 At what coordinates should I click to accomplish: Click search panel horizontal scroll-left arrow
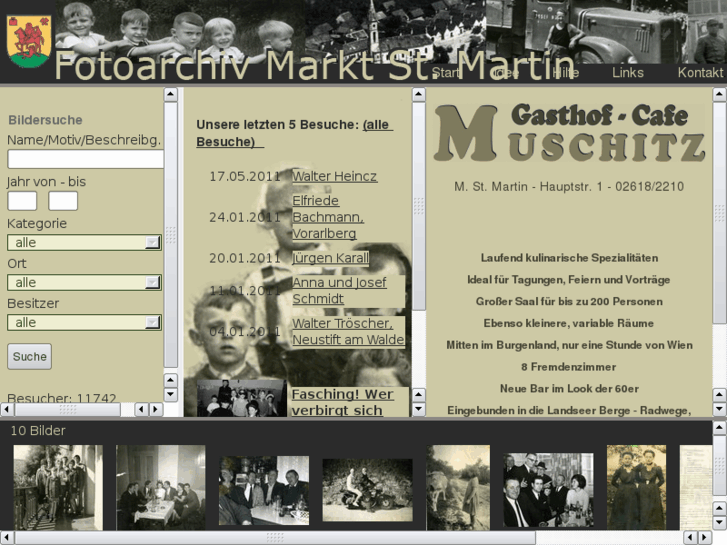(x=6, y=410)
